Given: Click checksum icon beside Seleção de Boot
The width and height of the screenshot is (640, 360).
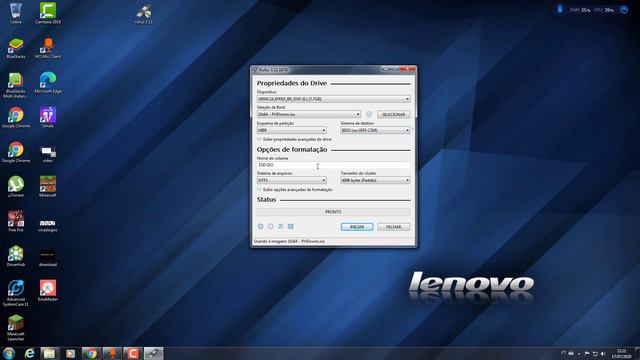Looking at the screenshot, I should (x=369, y=114).
